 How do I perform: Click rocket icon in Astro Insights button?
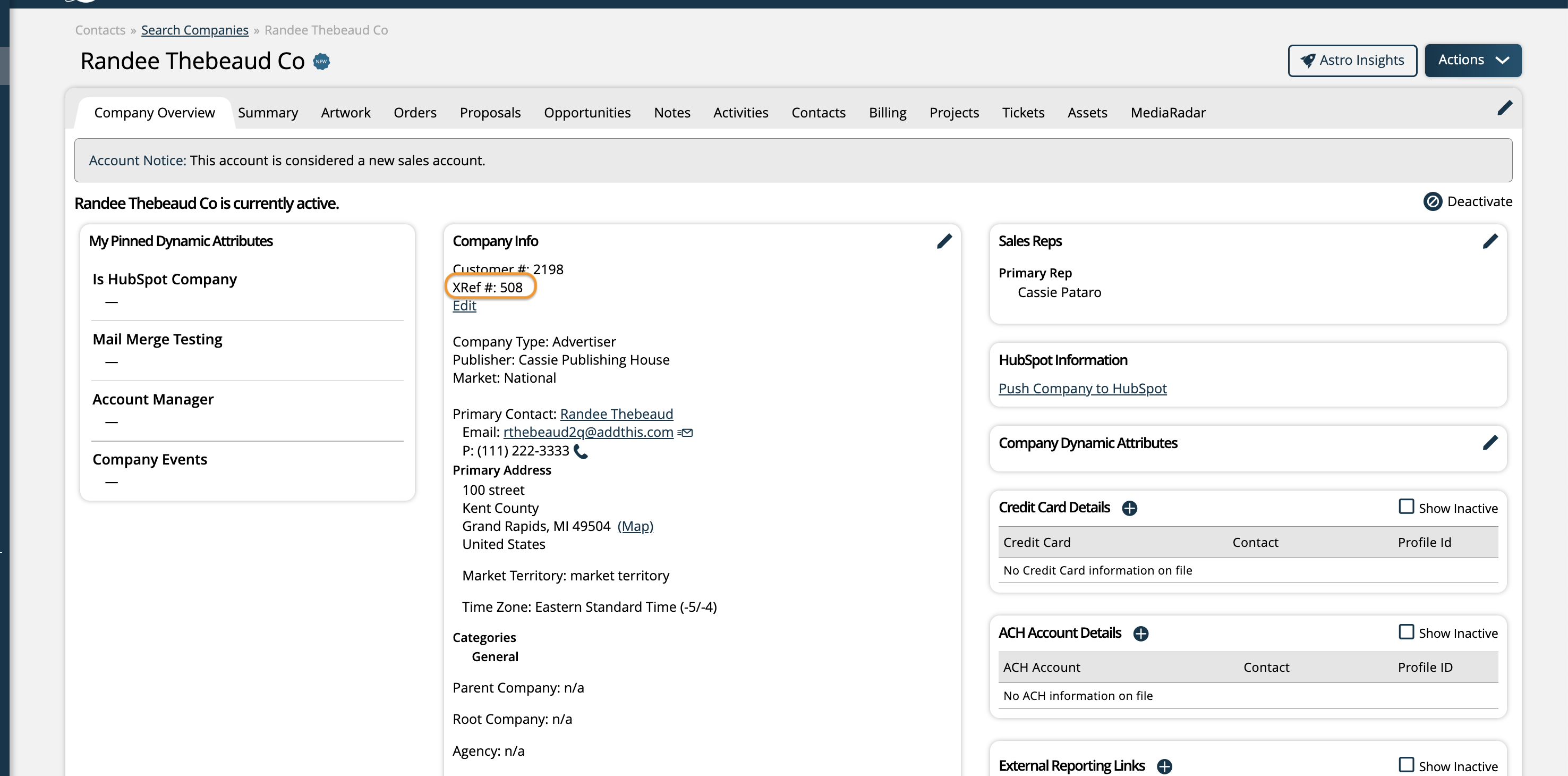(1308, 60)
